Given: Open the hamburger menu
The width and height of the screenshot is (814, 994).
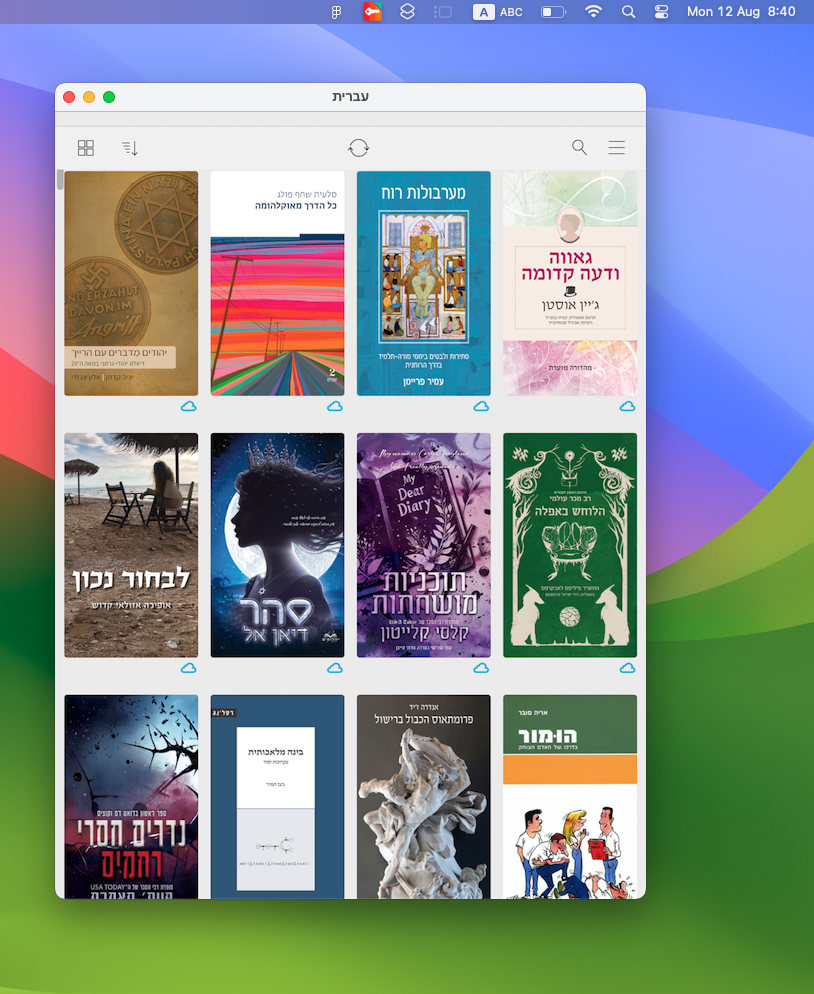Looking at the screenshot, I should pos(617,147).
